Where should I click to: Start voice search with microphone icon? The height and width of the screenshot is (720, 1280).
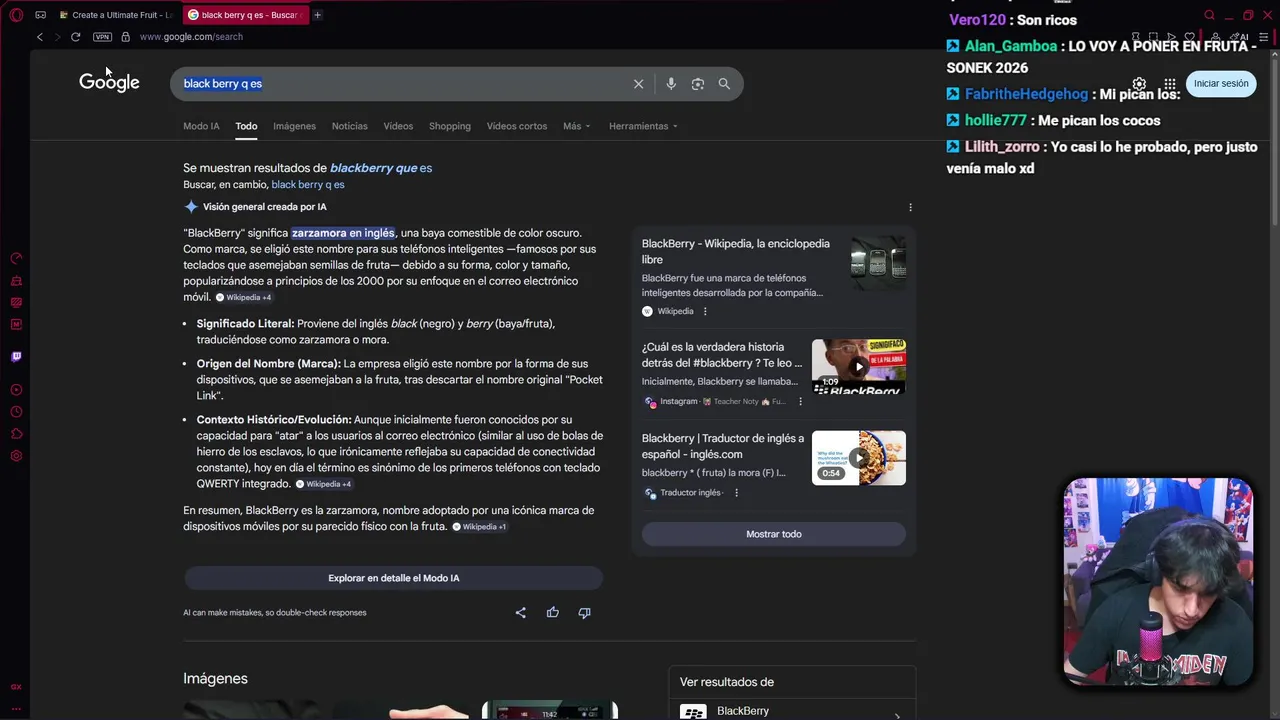point(671,84)
